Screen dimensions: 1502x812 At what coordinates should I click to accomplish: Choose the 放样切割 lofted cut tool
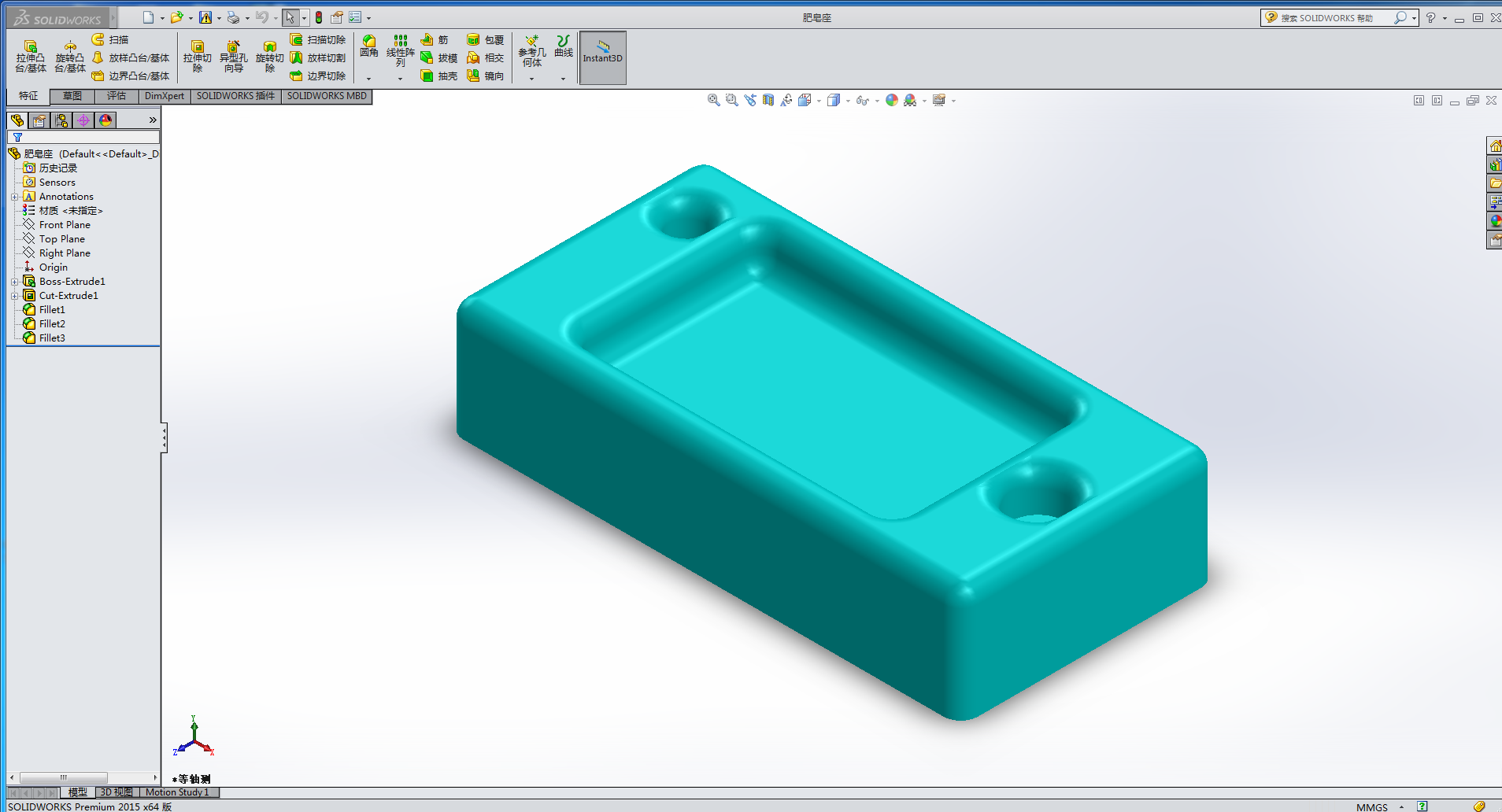point(318,57)
